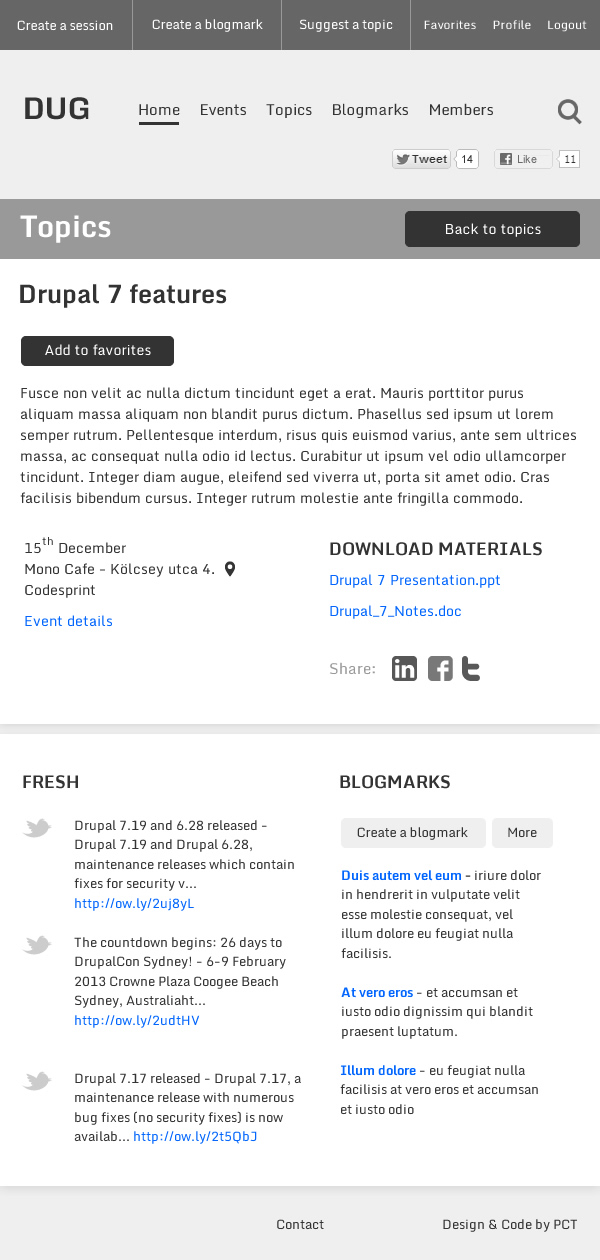Click the location pin next to Mono Cafe

point(229,568)
